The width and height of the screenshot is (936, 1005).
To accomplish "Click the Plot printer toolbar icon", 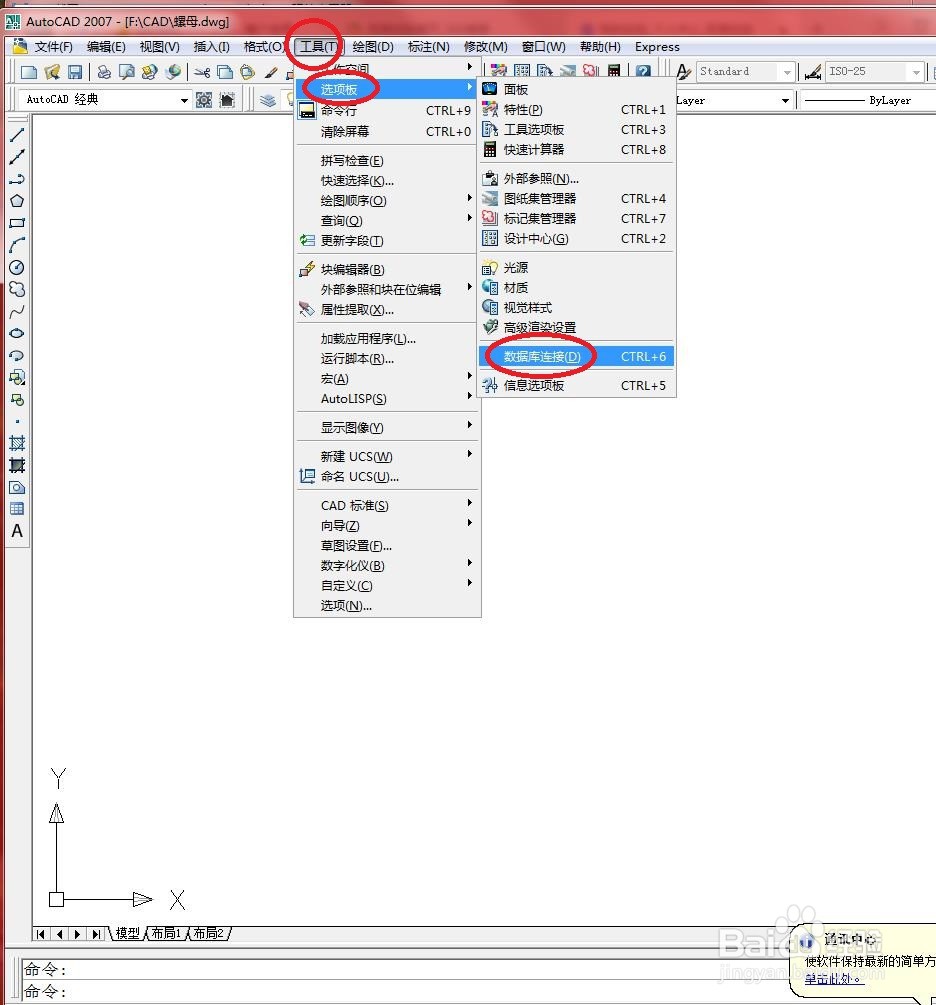I will (104, 72).
